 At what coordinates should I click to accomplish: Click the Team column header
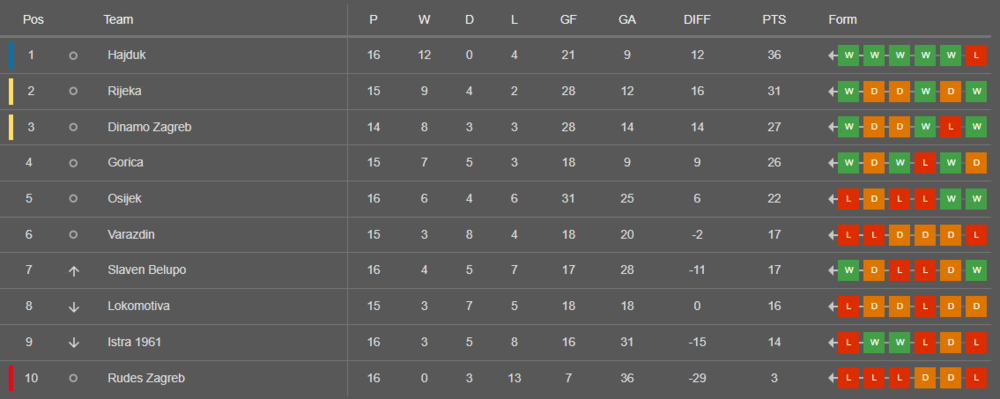click(118, 20)
